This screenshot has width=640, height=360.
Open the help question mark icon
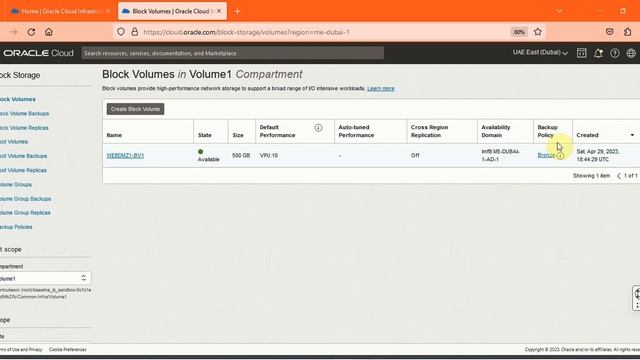pyautogui.click(x=614, y=53)
